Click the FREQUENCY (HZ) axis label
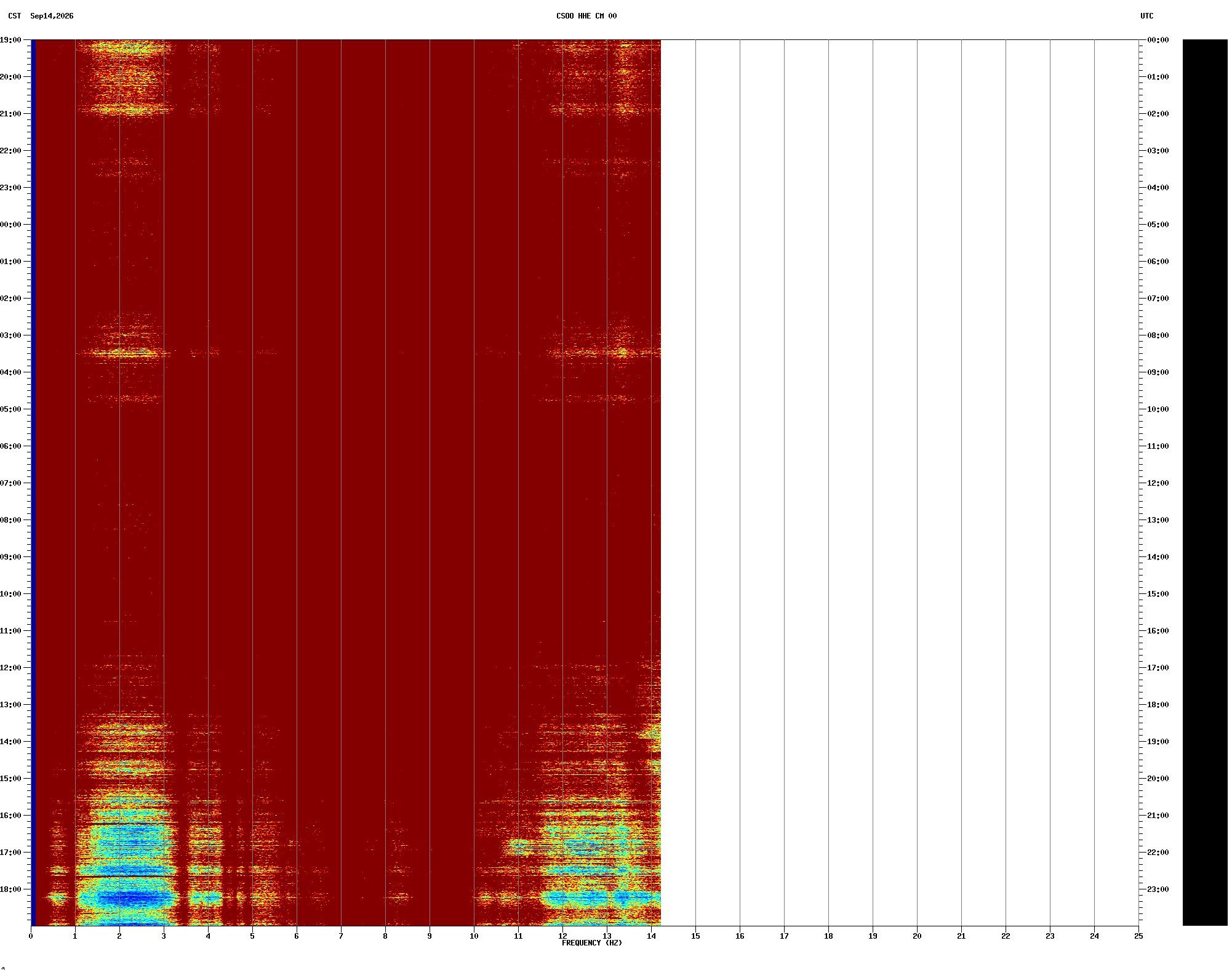Screen dimensions: 1232x975 592,943
